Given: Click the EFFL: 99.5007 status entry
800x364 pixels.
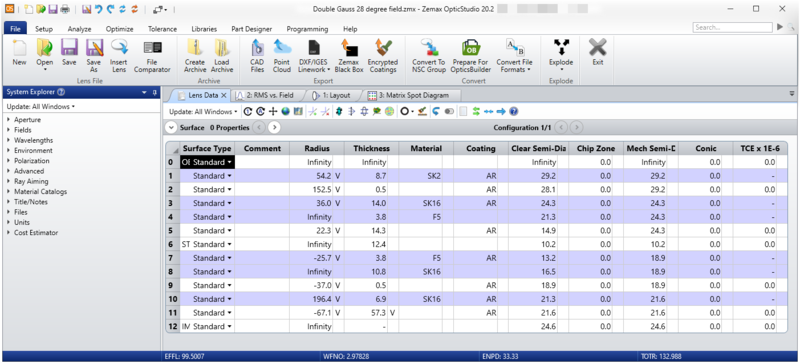Looking at the screenshot, I should [184, 357].
